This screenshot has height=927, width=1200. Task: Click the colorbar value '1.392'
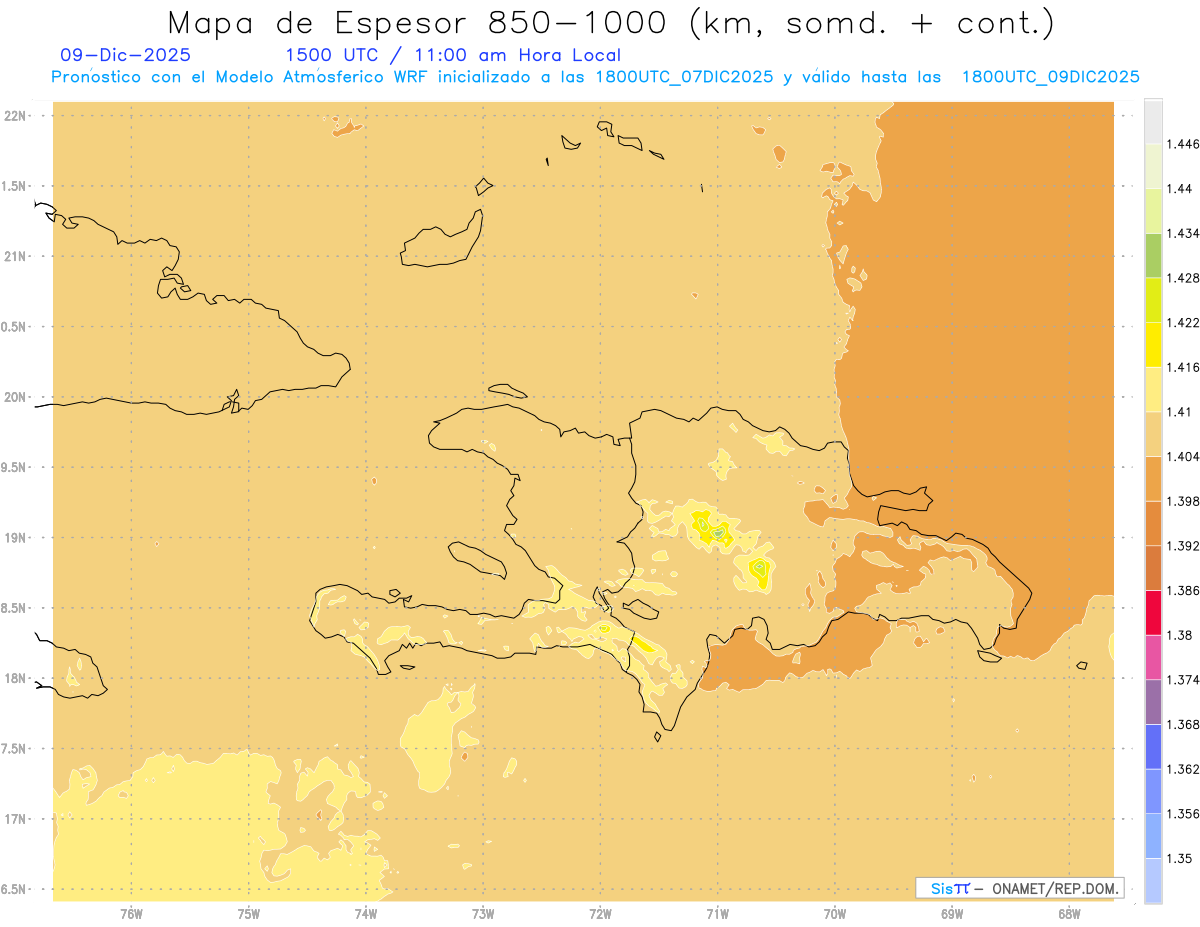tap(1182, 546)
